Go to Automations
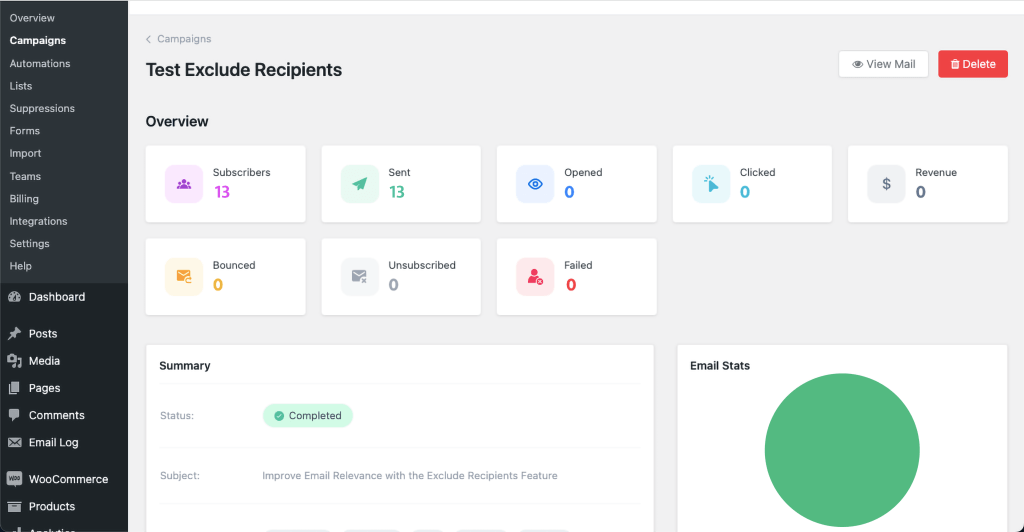The width and height of the screenshot is (1024, 532). (40, 63)
